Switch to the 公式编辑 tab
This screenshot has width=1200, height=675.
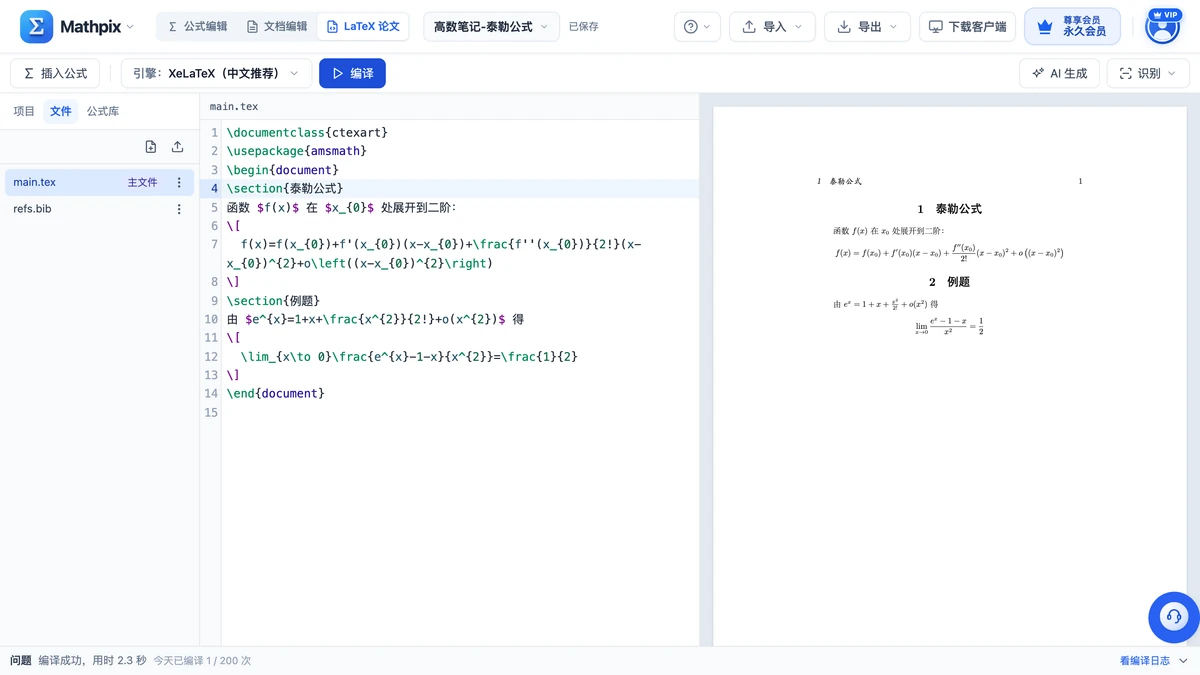[x=198, y=27]
